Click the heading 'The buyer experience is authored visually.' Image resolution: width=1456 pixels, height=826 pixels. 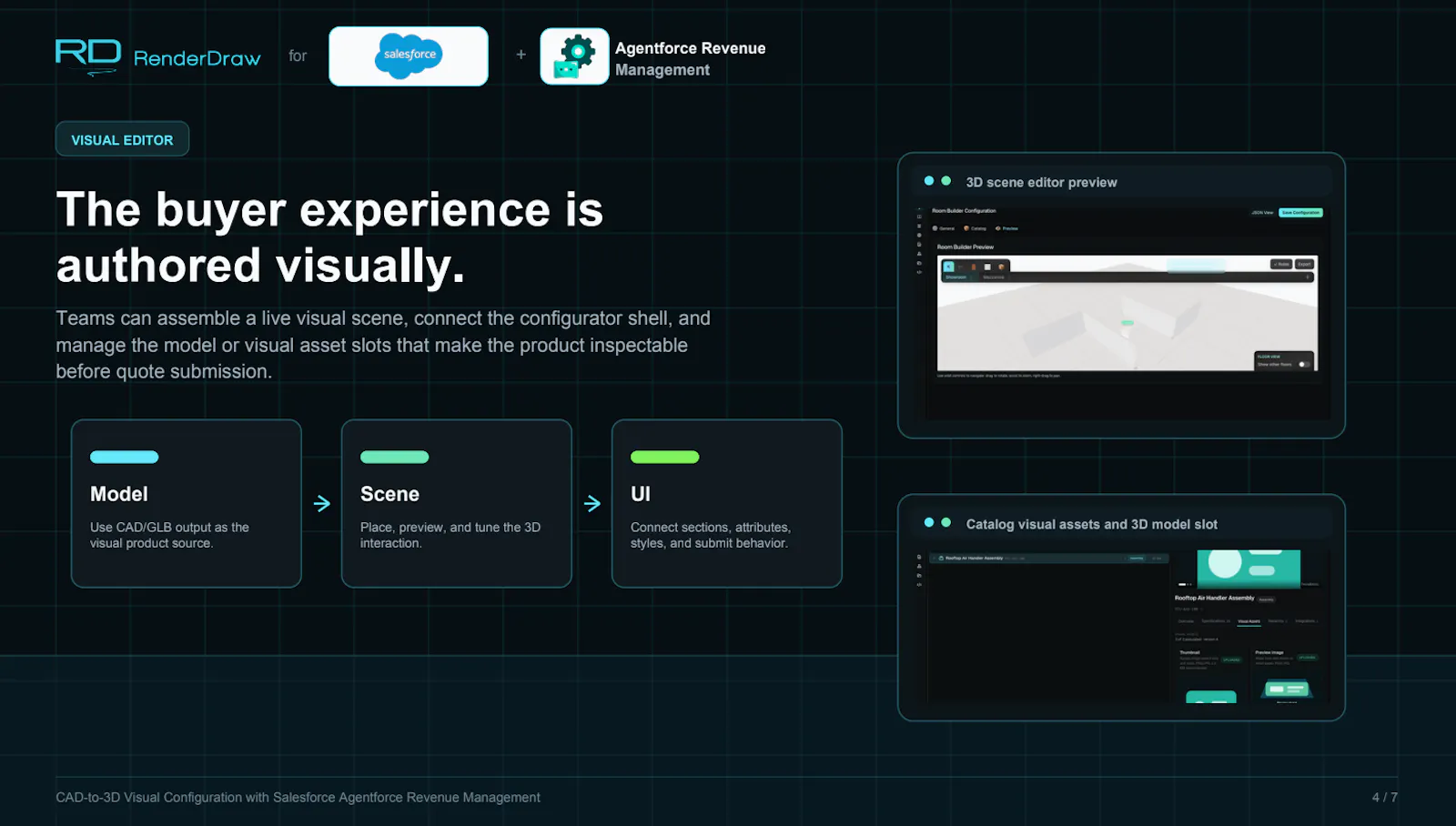click(329, 237)
